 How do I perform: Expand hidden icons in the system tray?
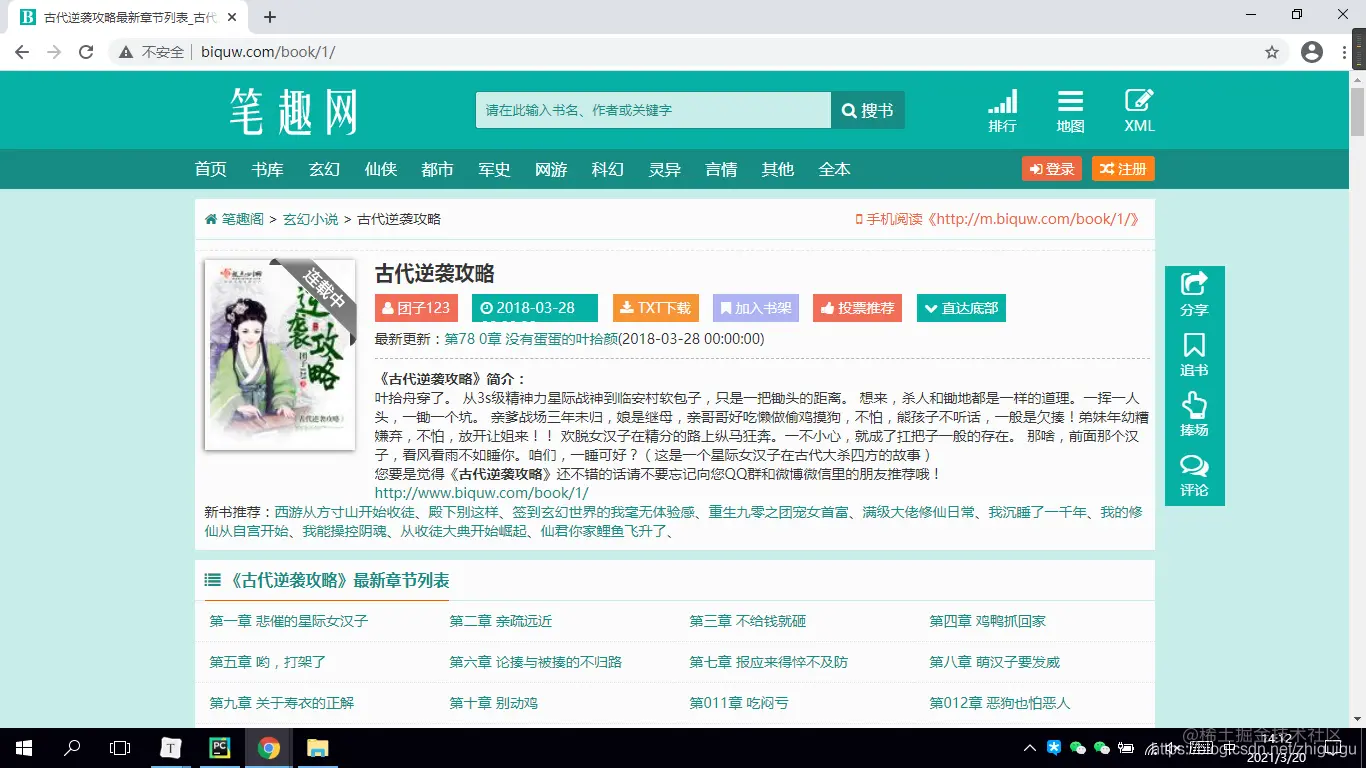coord(1029,747)
